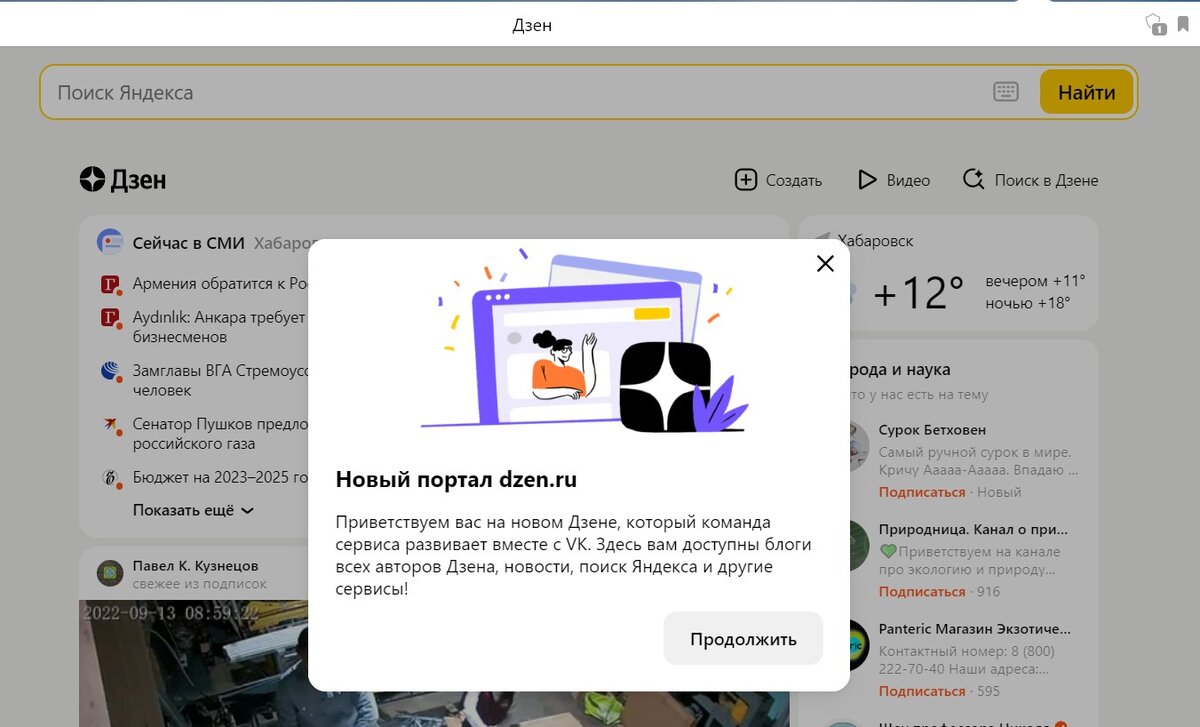Subscribe to Сурок Бетховен channel

pos(922,492)
